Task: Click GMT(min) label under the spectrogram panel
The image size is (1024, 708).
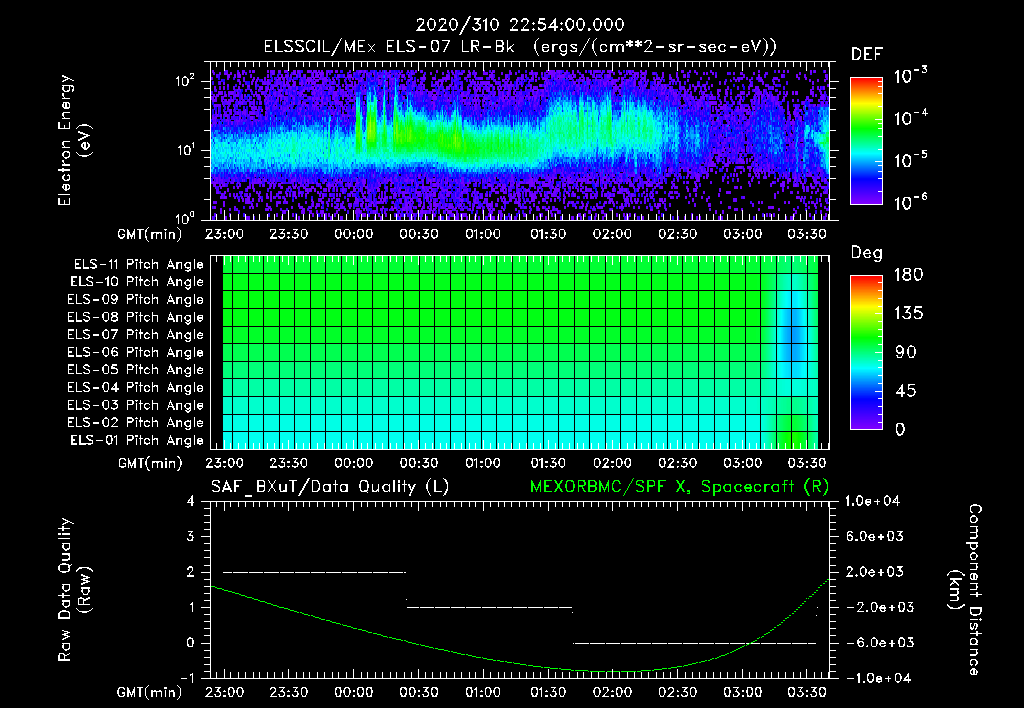Action: coord(150,234)
